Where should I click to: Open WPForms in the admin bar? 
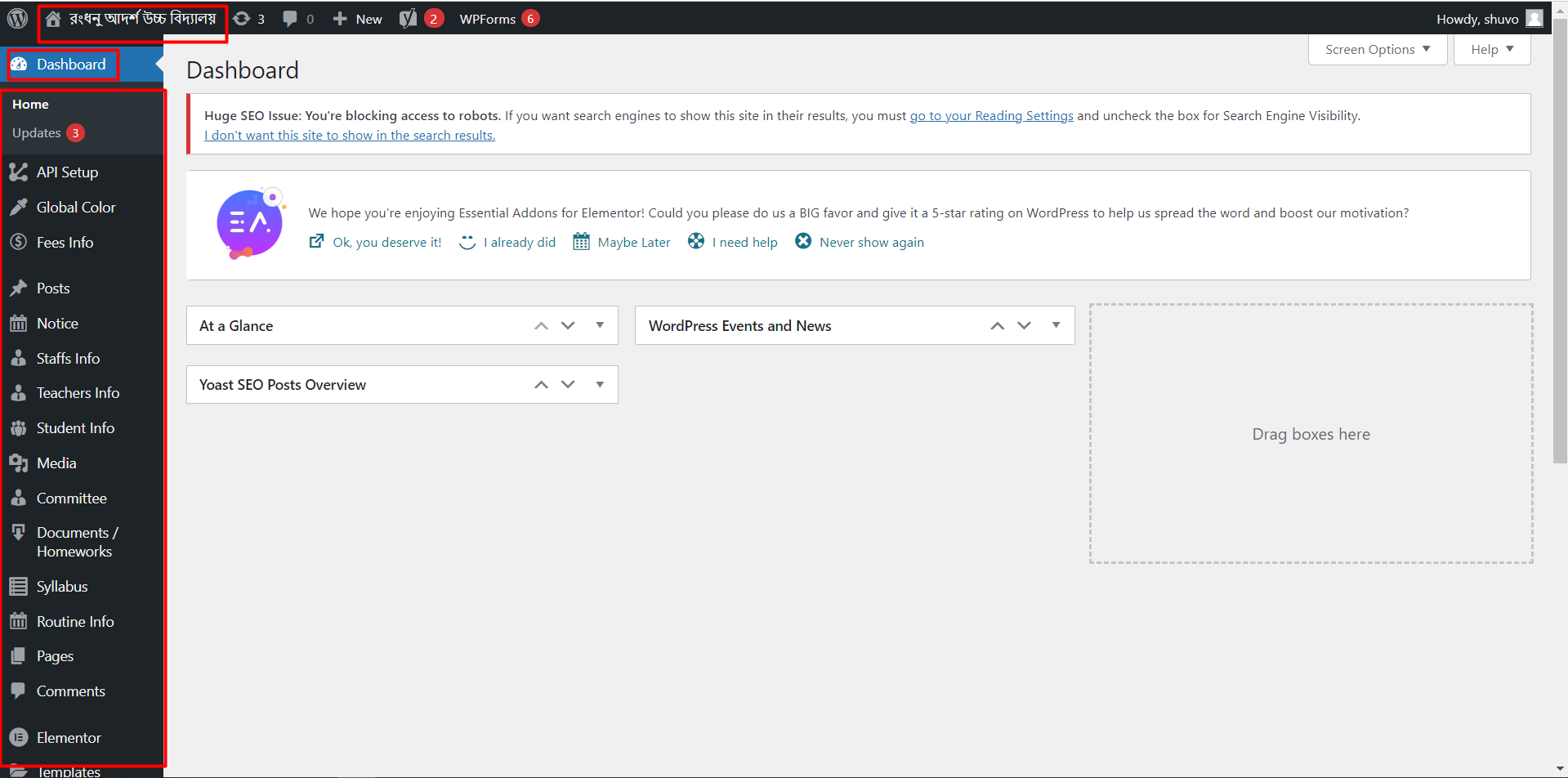(487, 18)
